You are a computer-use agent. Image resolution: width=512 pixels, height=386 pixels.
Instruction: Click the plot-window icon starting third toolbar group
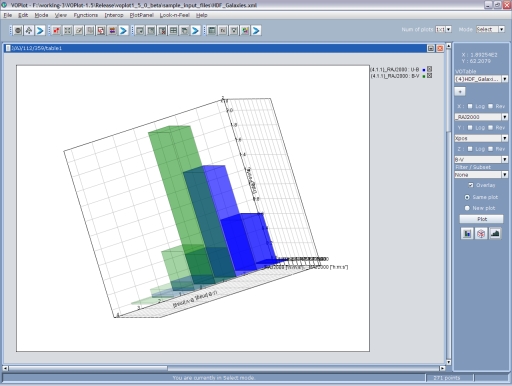click(140, 31)
